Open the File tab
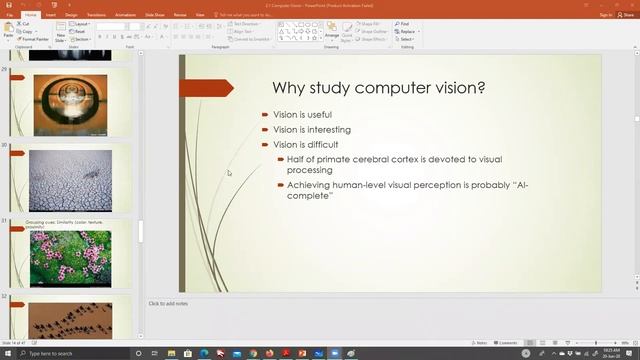The height and width of the screenshot is (360, 640). pyautogui.click(x=9, y=15)
